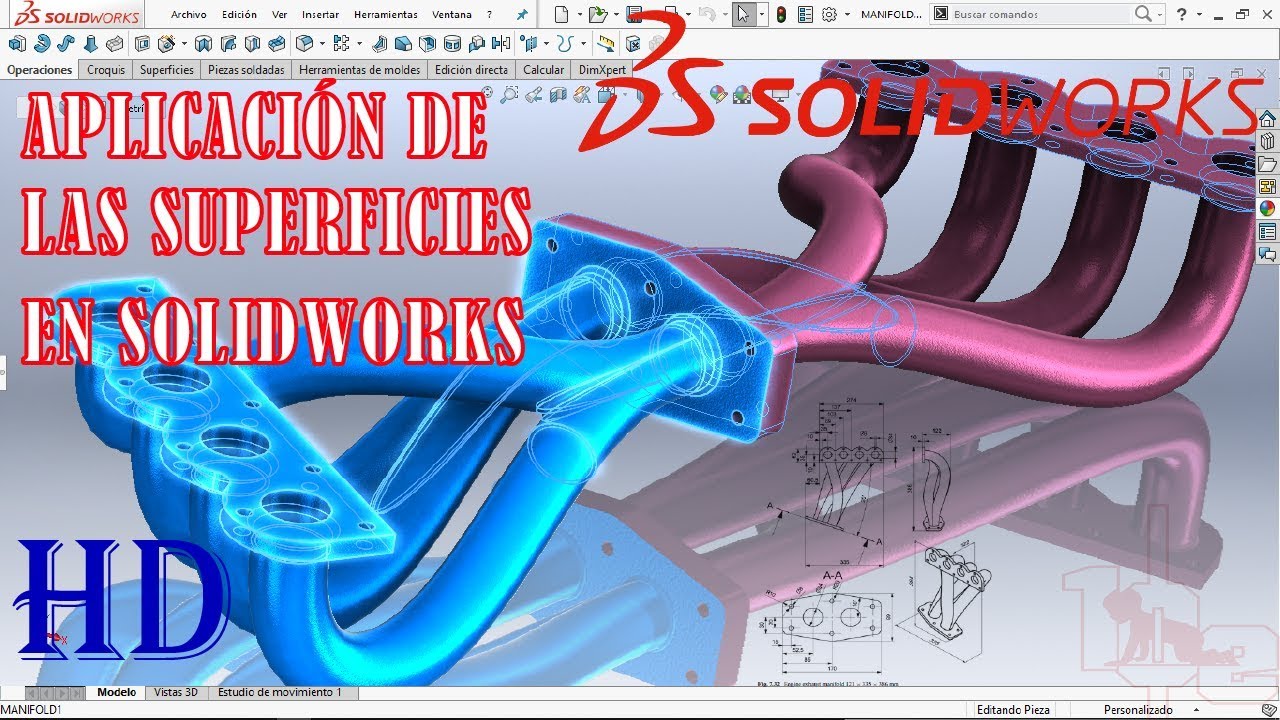Viewport: 1280px width, 720px height.
Task: Open the ? help menu item
Action: tap(489, 14)
